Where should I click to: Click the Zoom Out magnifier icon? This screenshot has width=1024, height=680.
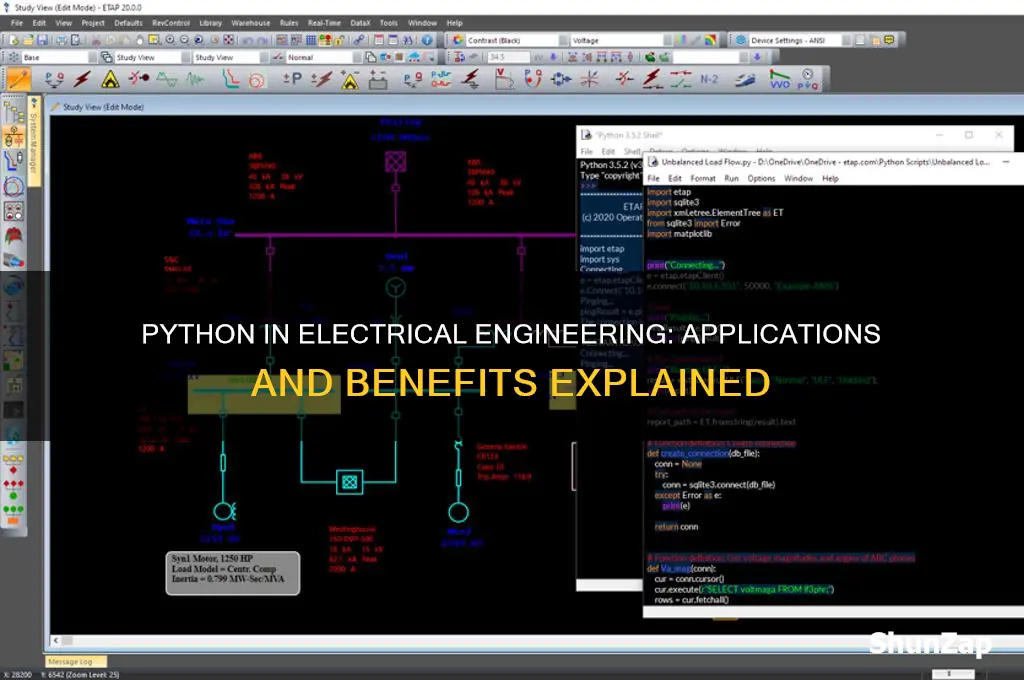(184, 40)
